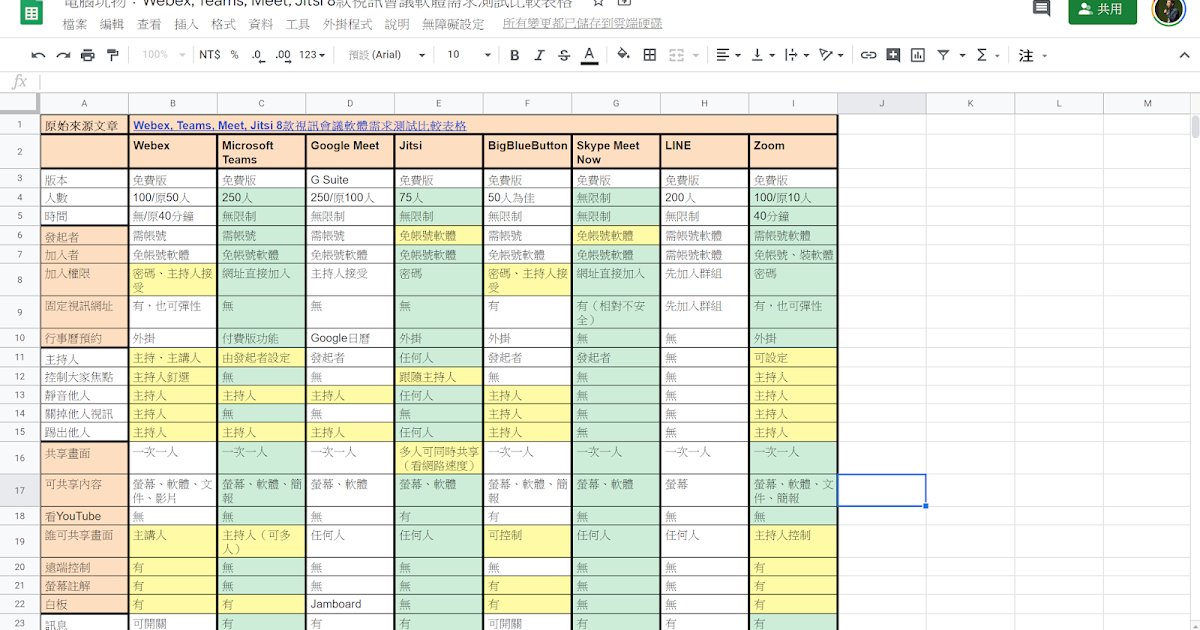Click the merge cells icon
The width and height of the screenshot is (1200, 630).
click(676, 55)
